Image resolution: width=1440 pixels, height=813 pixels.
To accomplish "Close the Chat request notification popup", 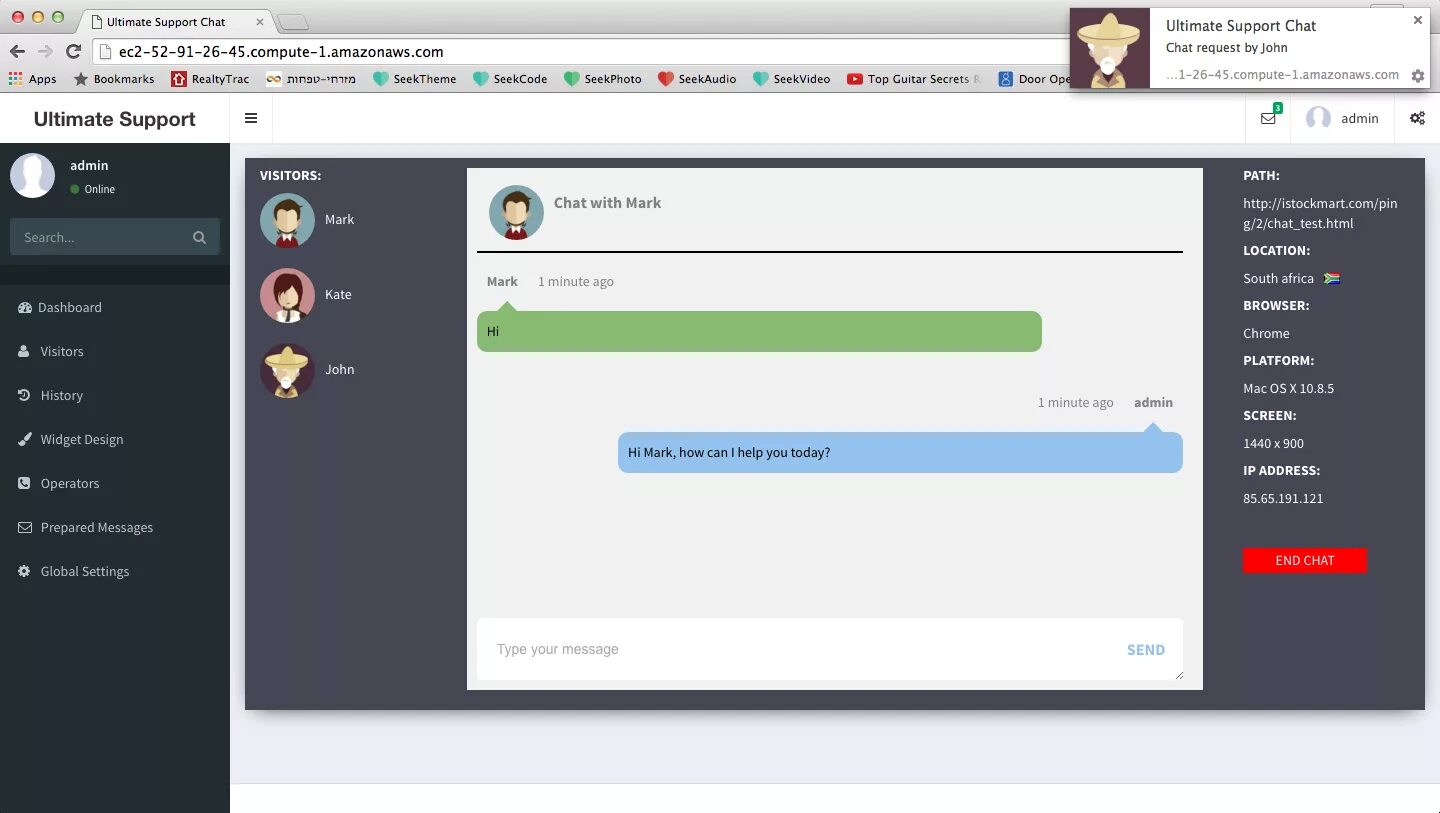I will pyautogui.click(x=1417, y=20).
